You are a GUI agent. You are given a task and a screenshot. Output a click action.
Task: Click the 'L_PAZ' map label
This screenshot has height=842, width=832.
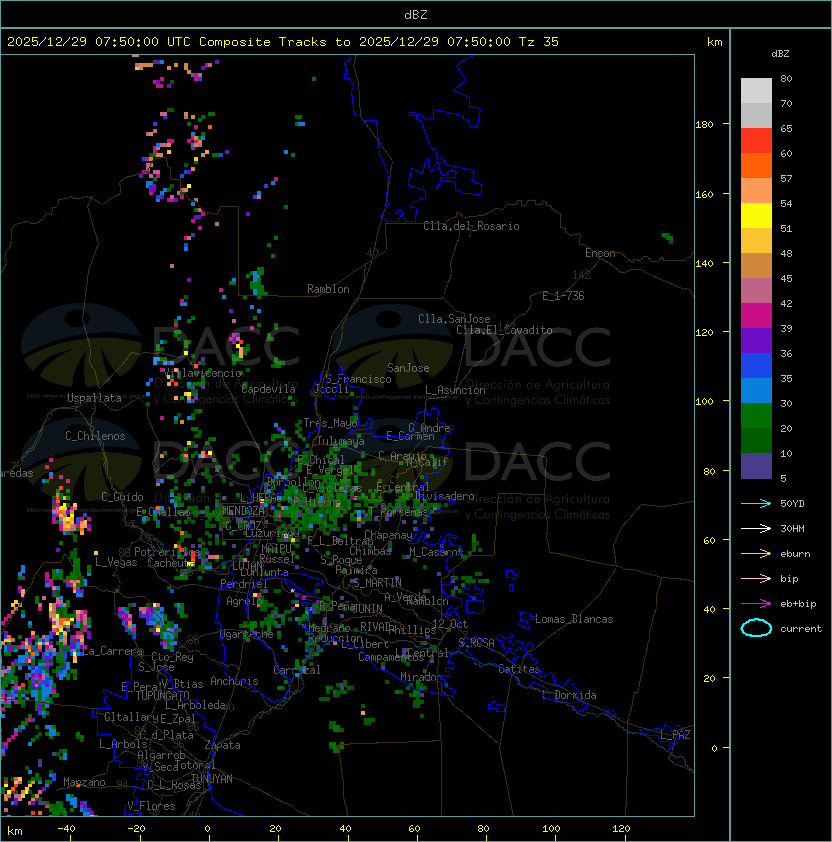[675, 735]
